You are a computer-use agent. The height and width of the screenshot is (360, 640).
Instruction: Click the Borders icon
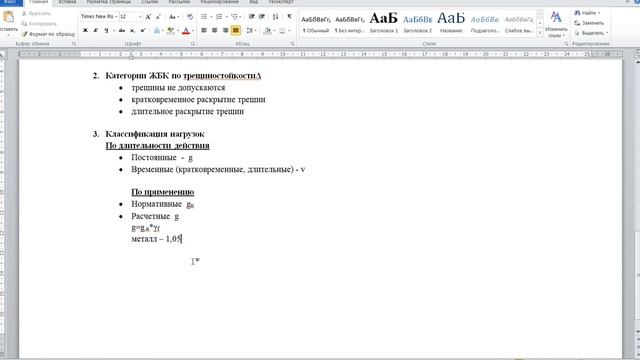pyautogui.click(x=282, y=30)
